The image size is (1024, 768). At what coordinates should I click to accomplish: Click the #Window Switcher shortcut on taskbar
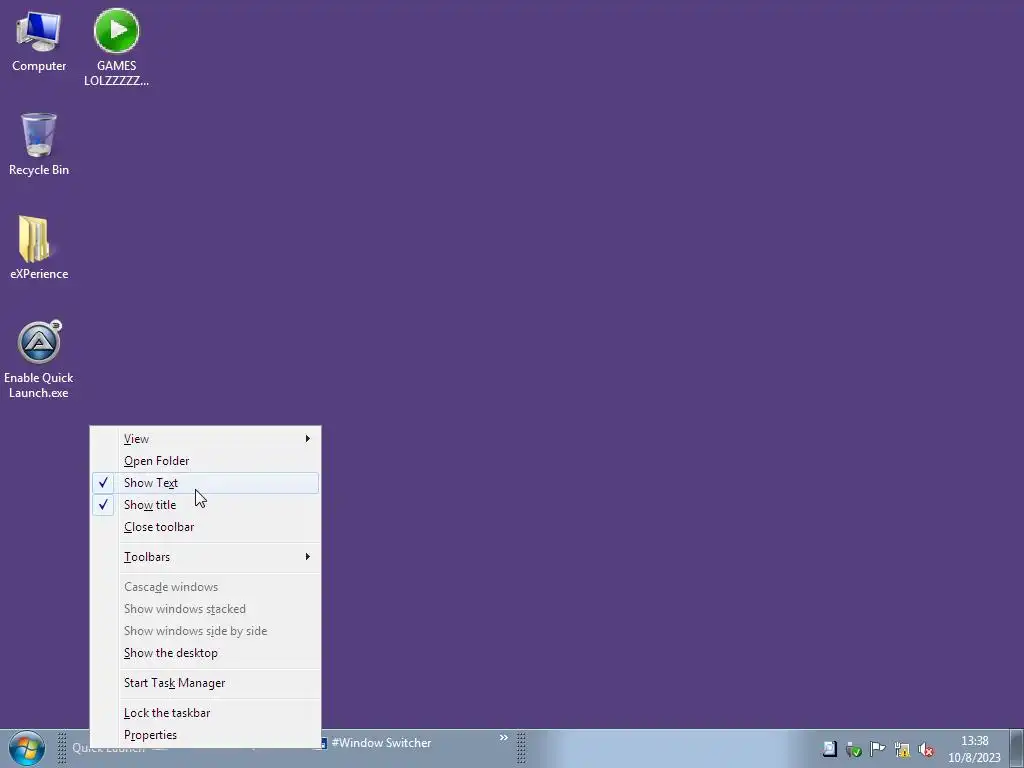tap(376, 743)
